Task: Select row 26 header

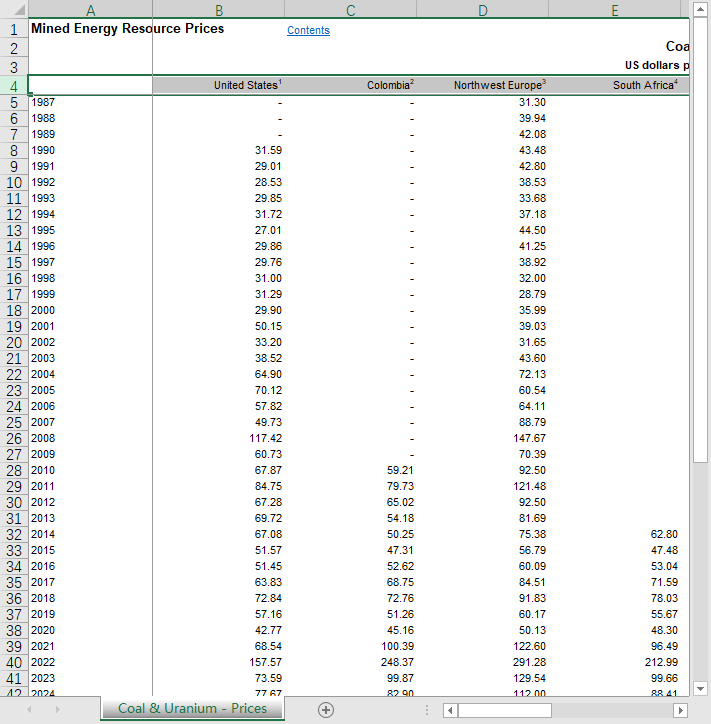Action: (x=14, y=438)
